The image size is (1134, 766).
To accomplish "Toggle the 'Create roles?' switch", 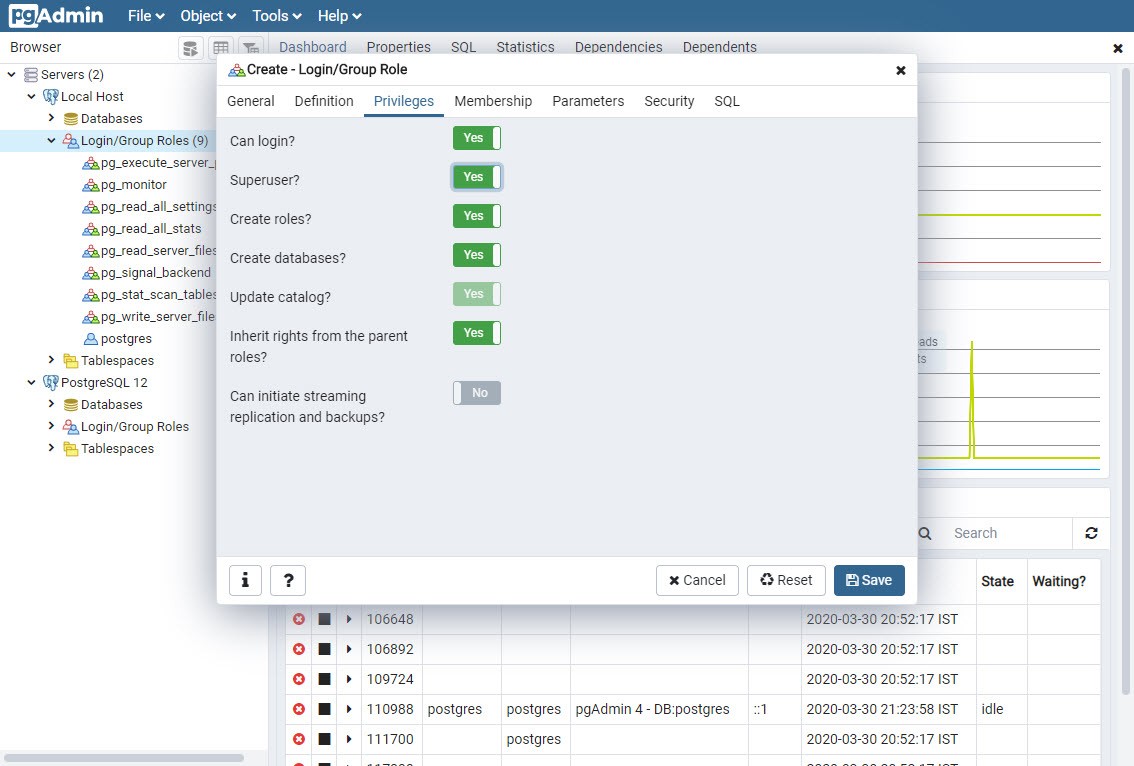I will tap(477, 216).
